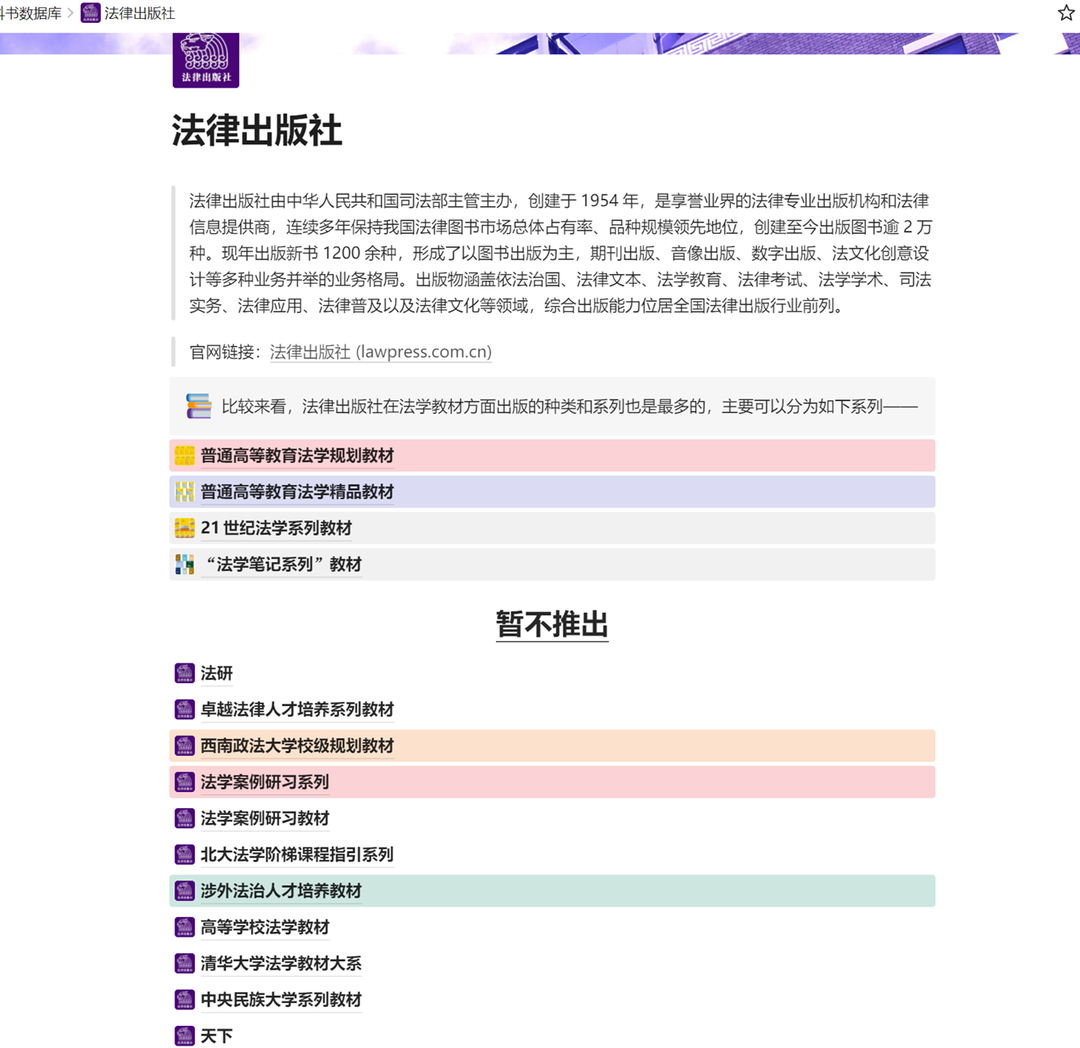Open 高等学校法学教材 page
Image resolution: width=1080 pixels, height=1048 pixels.
264,928
